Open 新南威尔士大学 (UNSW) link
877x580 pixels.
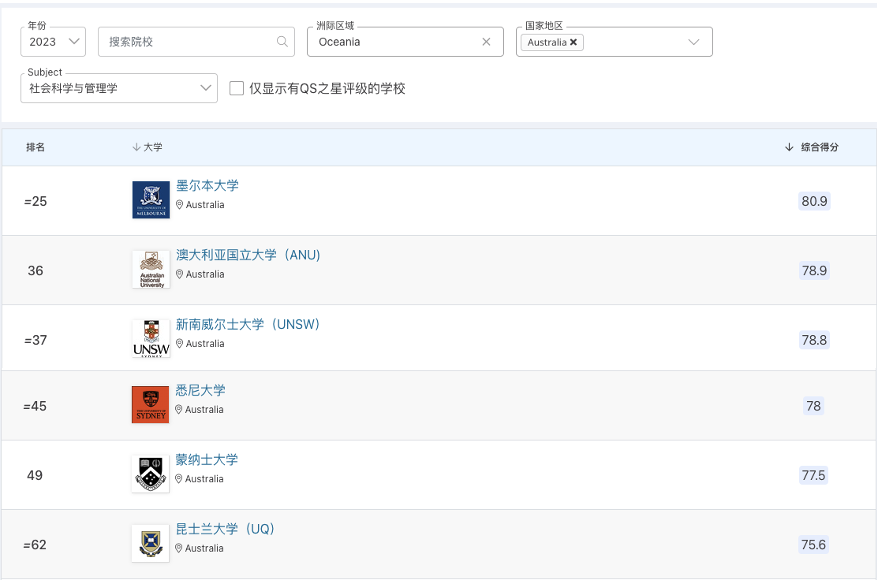[248, 324]
